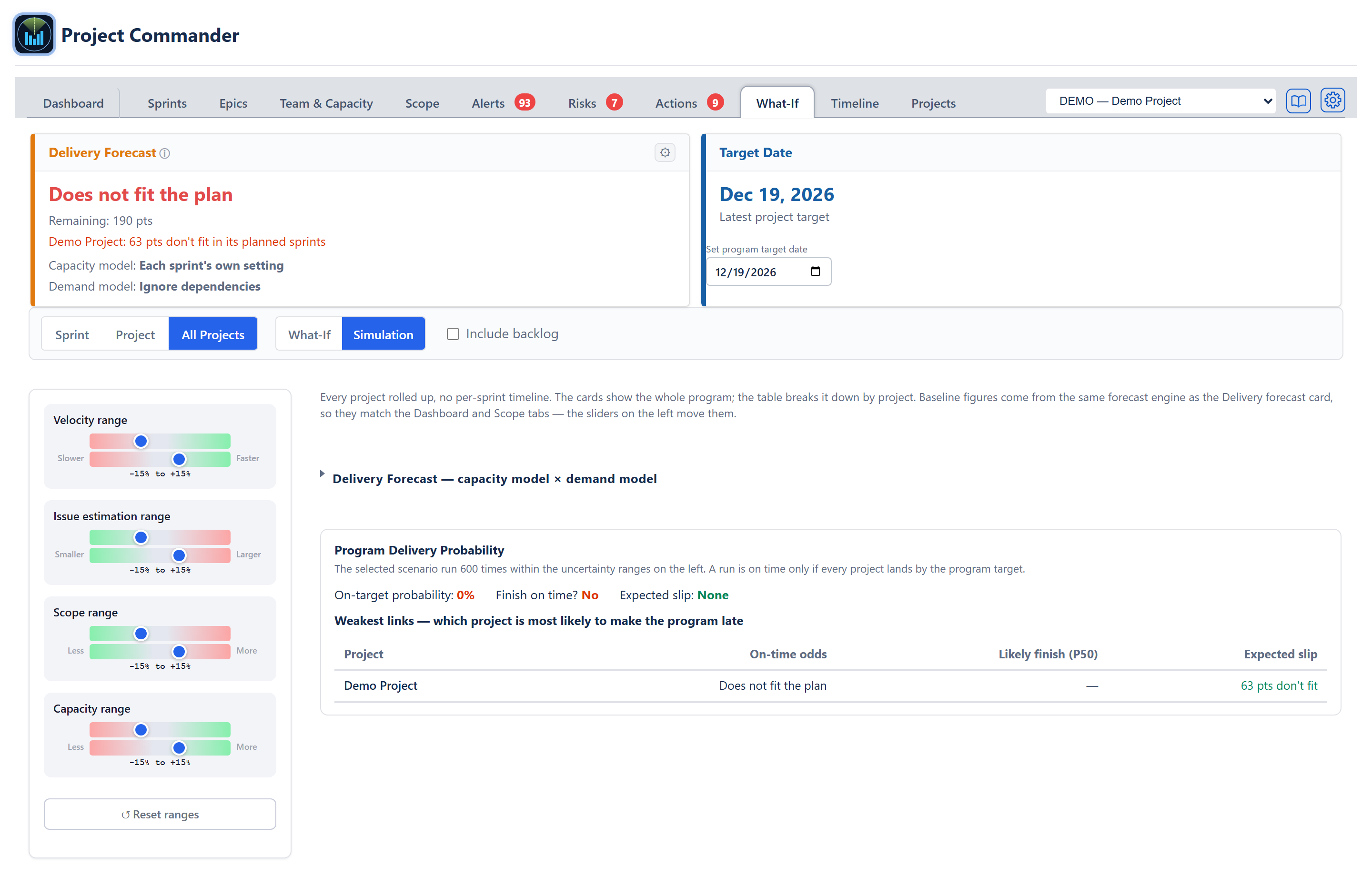Click the Delivery Forecast info icon
1372x887 pixels.
click(x=165, y=153)
